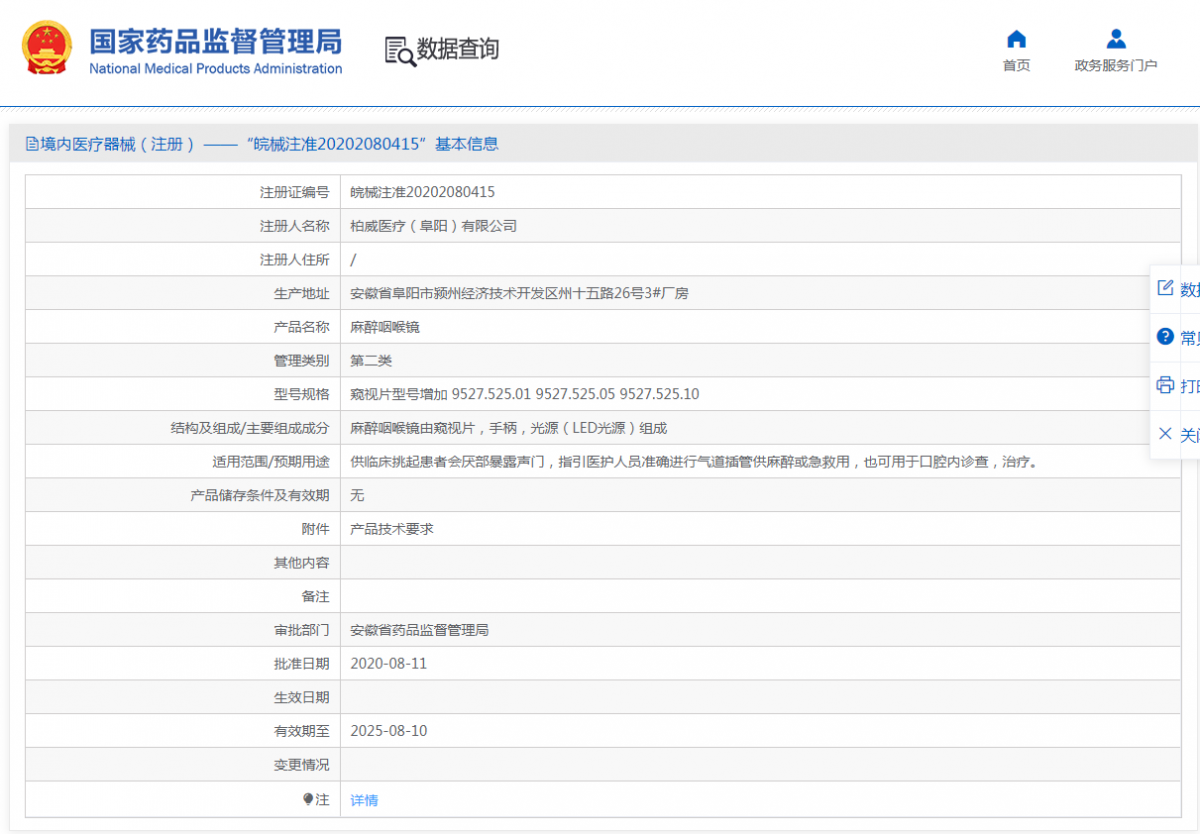Open help via the question mark icon

click(1164, 336)
